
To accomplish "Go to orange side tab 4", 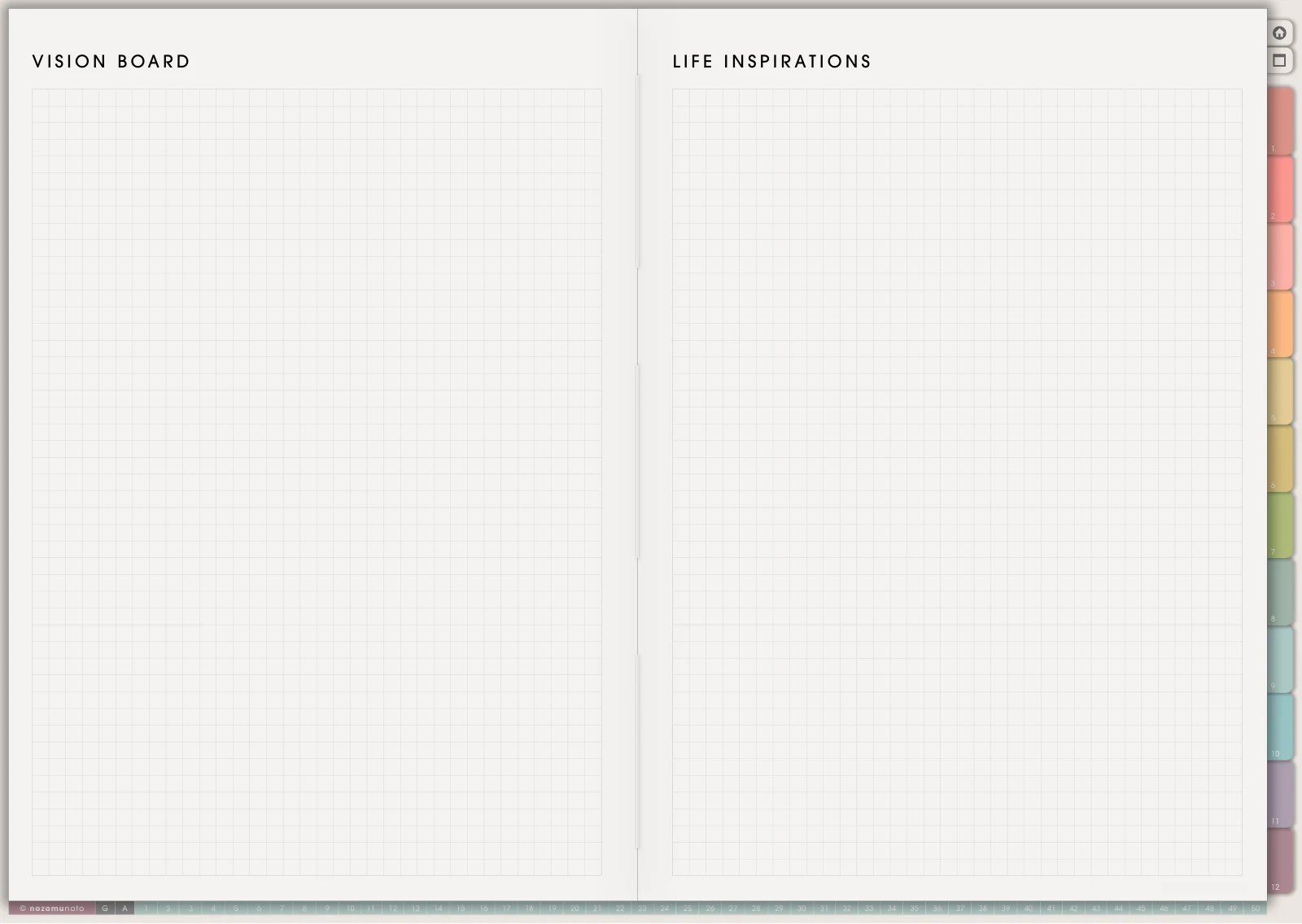I will pyautogui.click(x=1280, y=324).
